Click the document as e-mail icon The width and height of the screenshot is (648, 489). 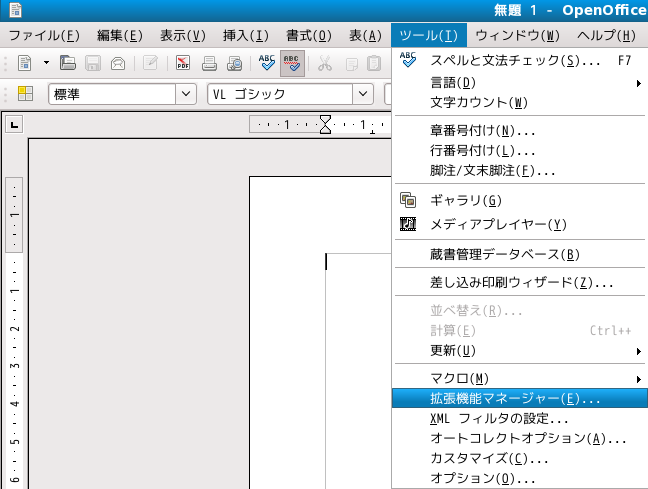(x=118, y=63)
